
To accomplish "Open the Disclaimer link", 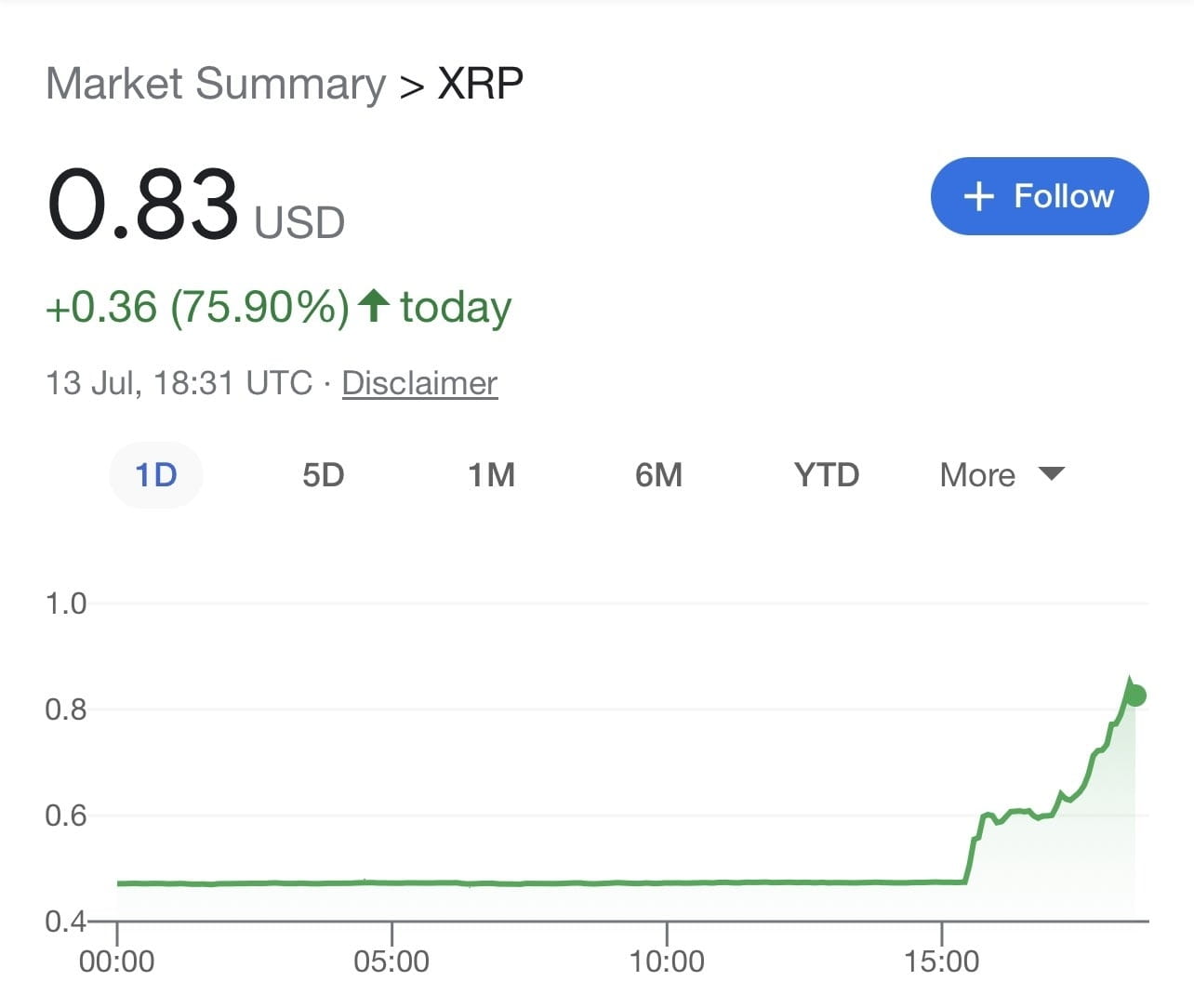I will [x=419, y=383].
